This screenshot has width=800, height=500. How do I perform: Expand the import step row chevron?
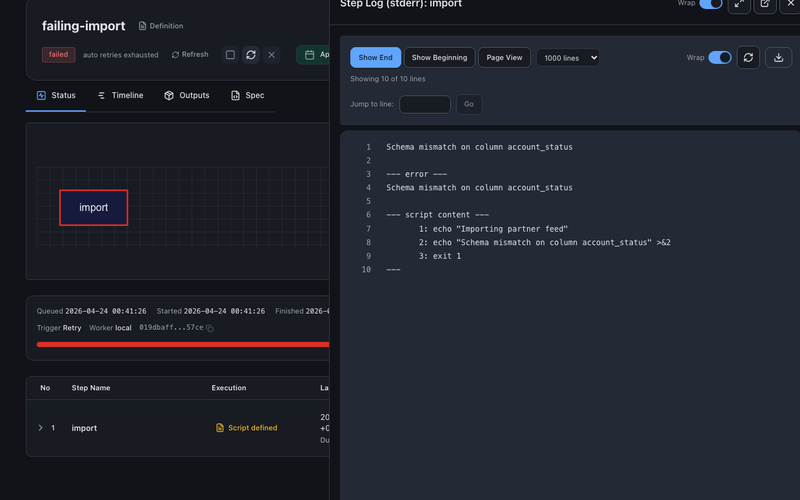point(40,428)
